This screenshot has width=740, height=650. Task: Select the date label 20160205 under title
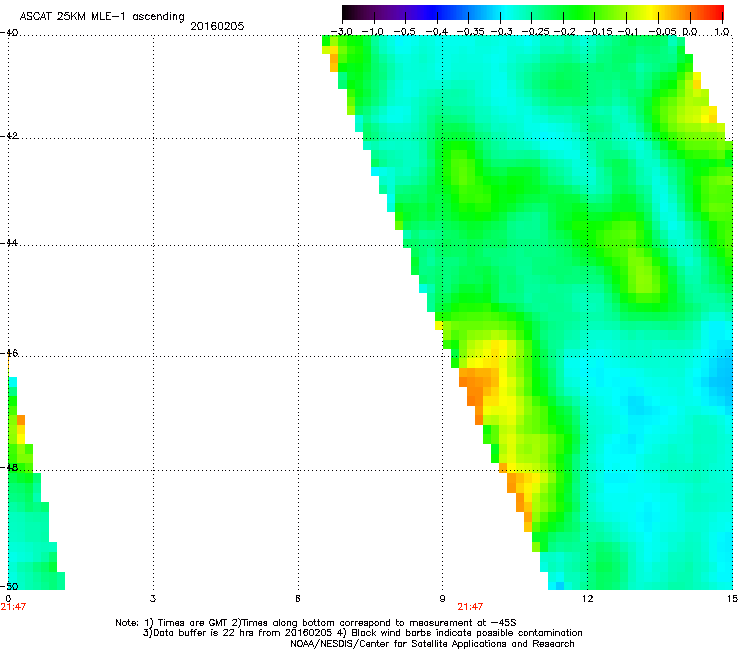tap(217, 26)
